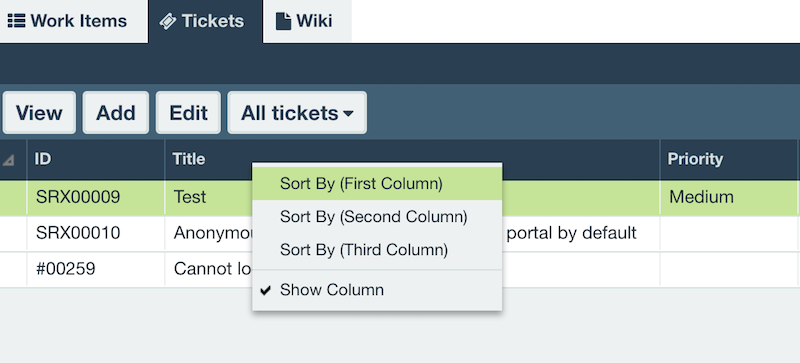Switch to the Work Items tab

click(67, 21)
